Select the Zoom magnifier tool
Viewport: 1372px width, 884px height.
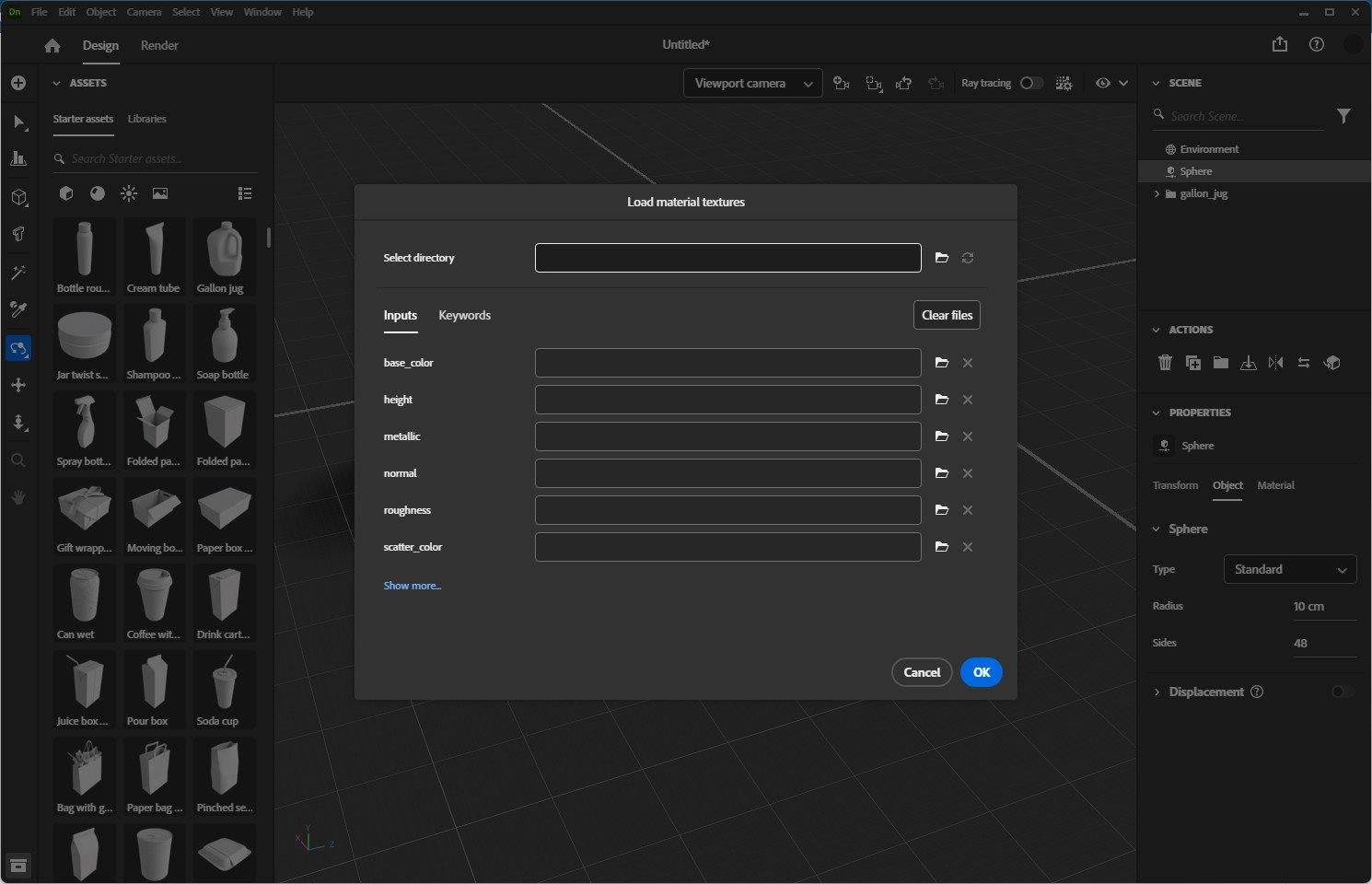pos(18,460)
